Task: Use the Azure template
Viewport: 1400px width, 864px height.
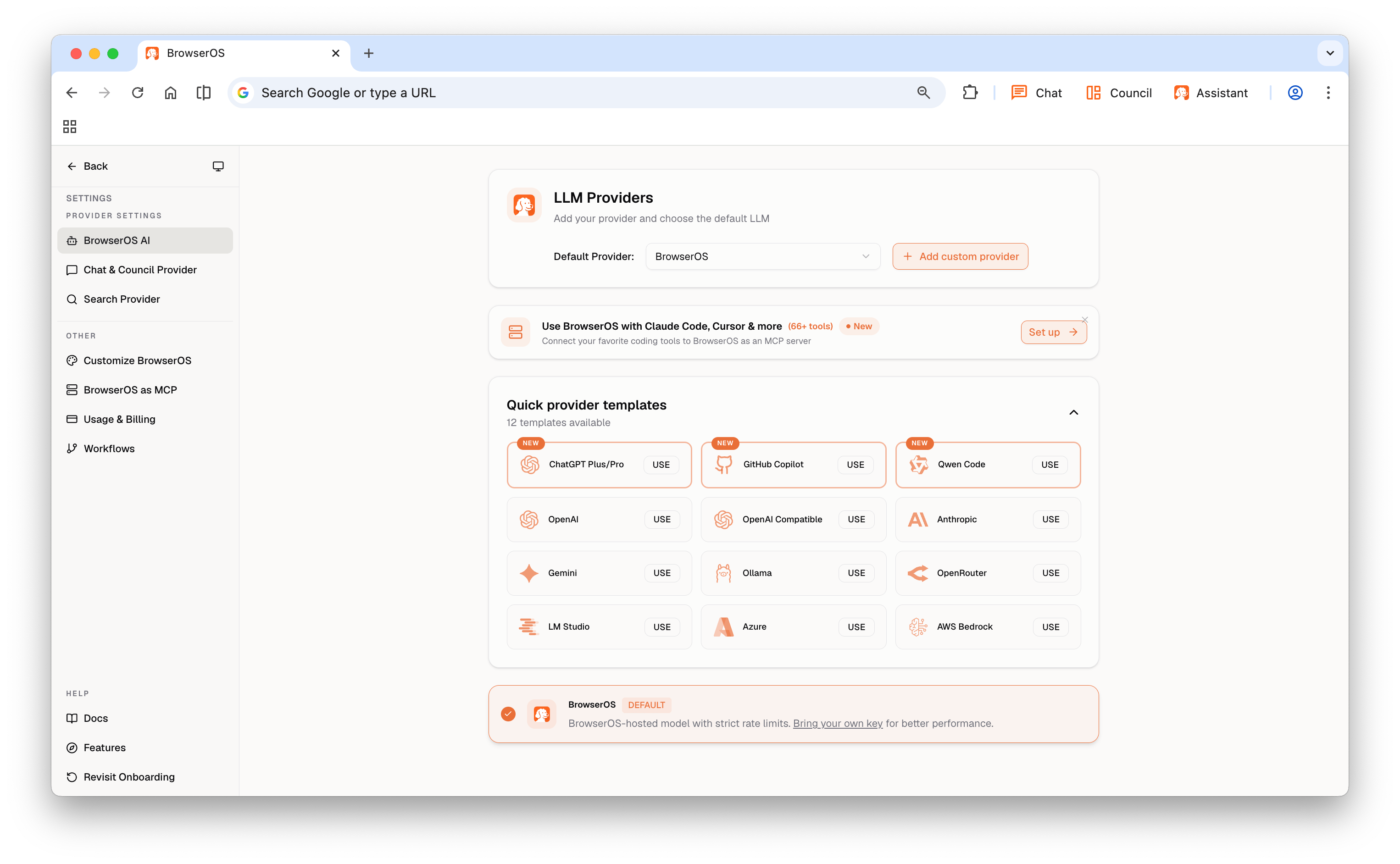Action: pos(856,627)
